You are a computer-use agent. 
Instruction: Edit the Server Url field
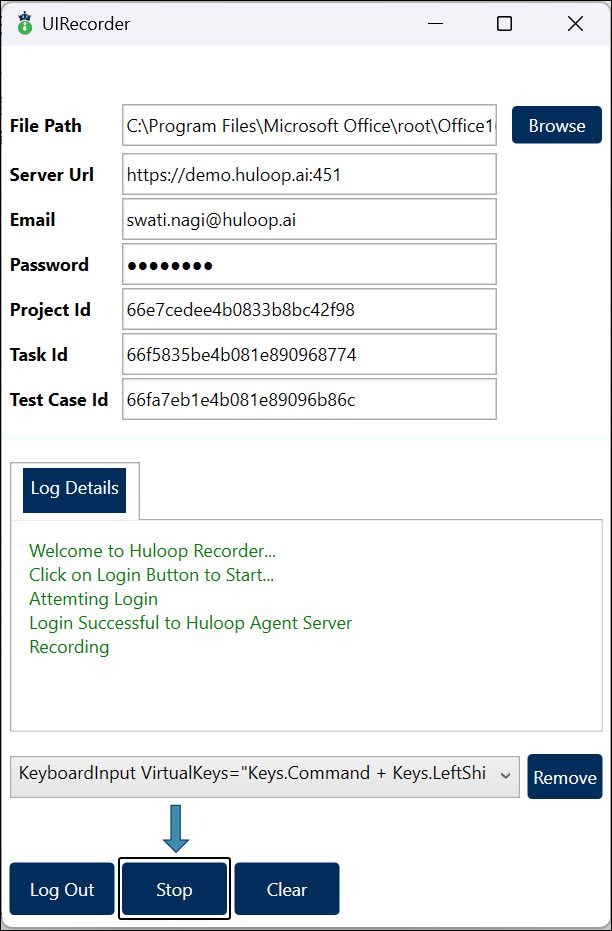[x=309, y=175]
